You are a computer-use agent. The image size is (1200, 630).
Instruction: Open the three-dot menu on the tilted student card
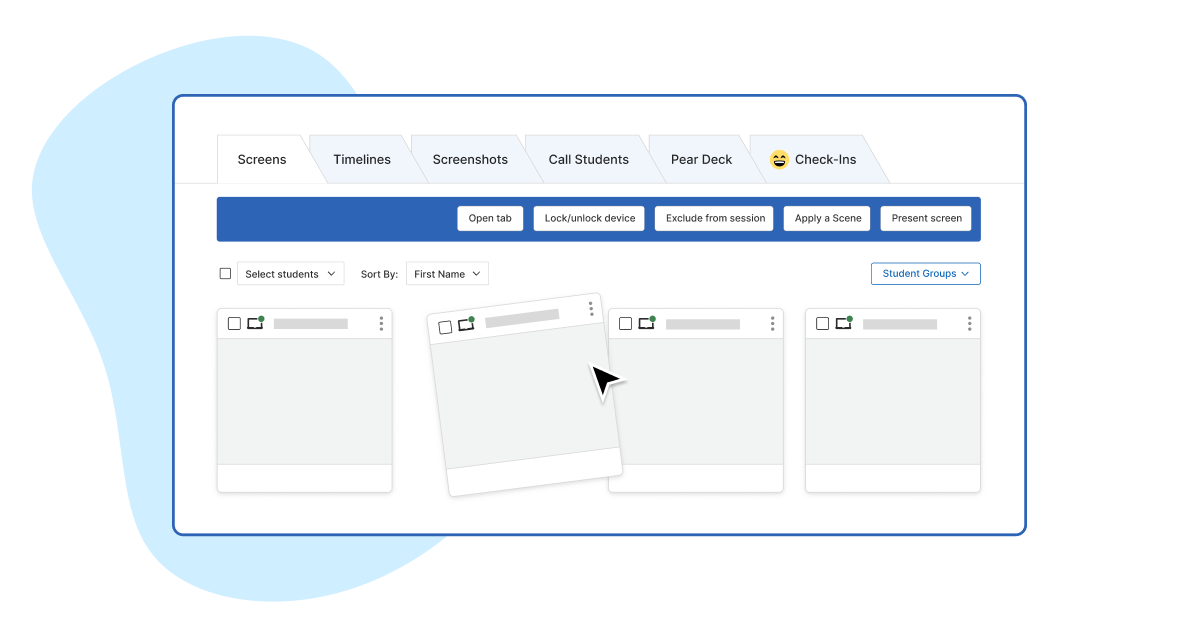pyautogui.click(x=591, y=308)
